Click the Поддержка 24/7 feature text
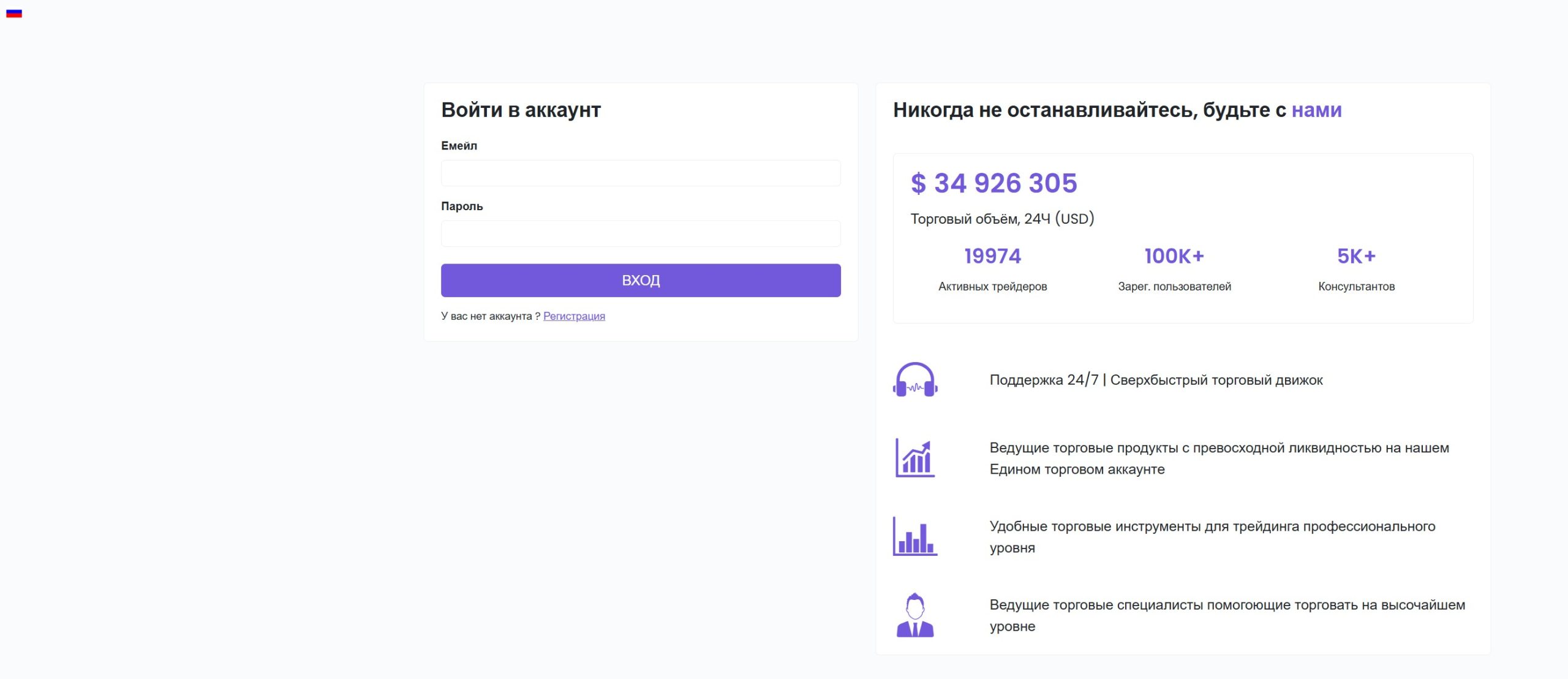Image resolution: width=1568 pixels, height=679 pixels. [x=1156, y=380]
